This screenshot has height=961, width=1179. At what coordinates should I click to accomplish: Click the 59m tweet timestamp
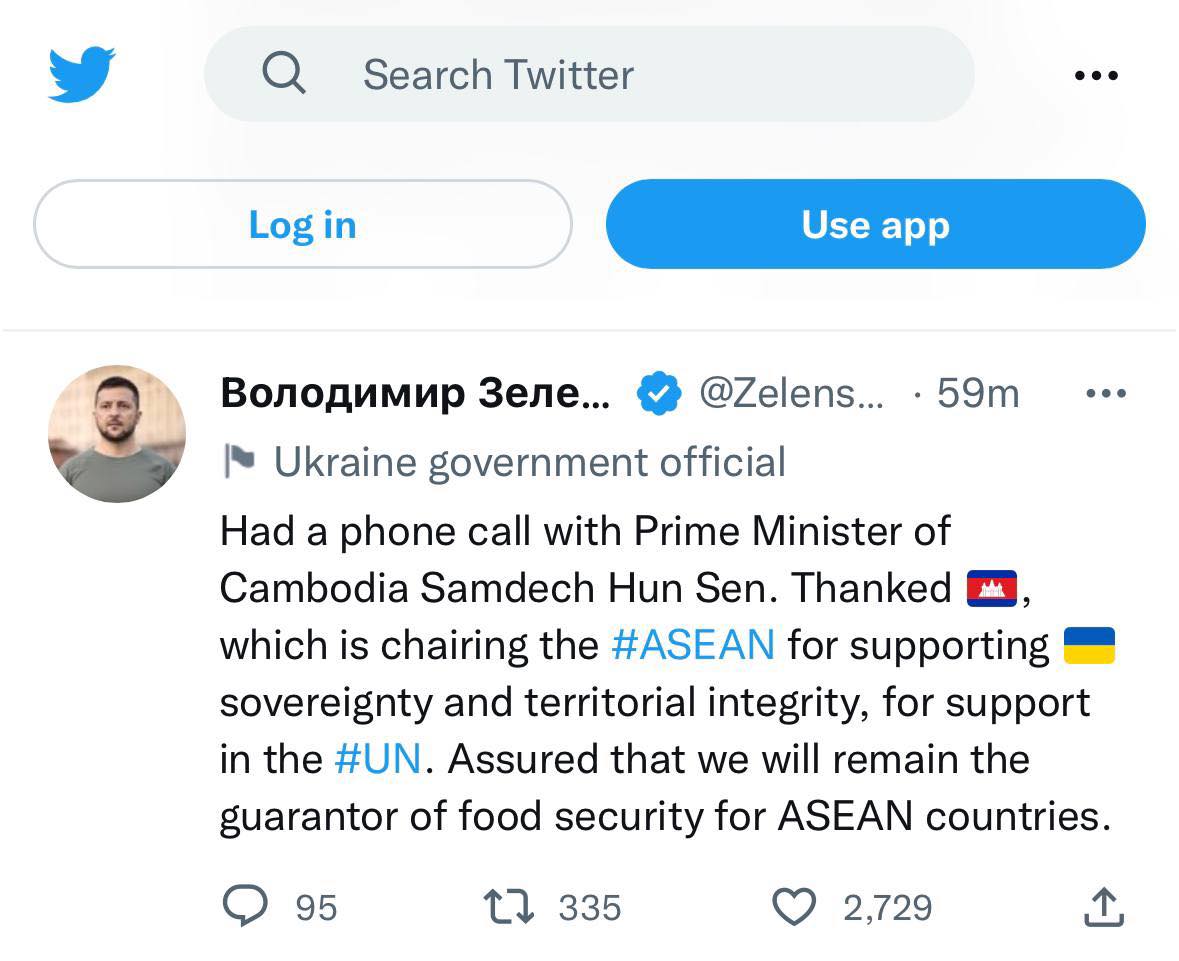[977, 394]
